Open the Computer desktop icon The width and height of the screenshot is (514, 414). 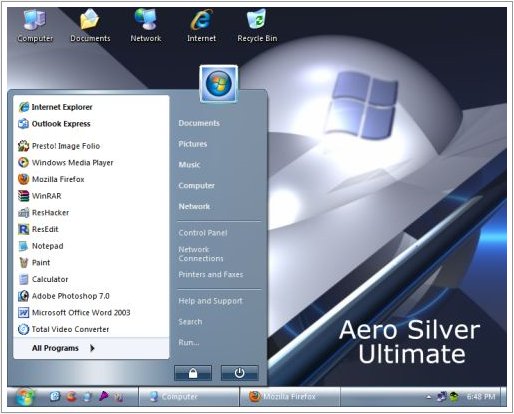pyautogui.click(x=35, y=26)
